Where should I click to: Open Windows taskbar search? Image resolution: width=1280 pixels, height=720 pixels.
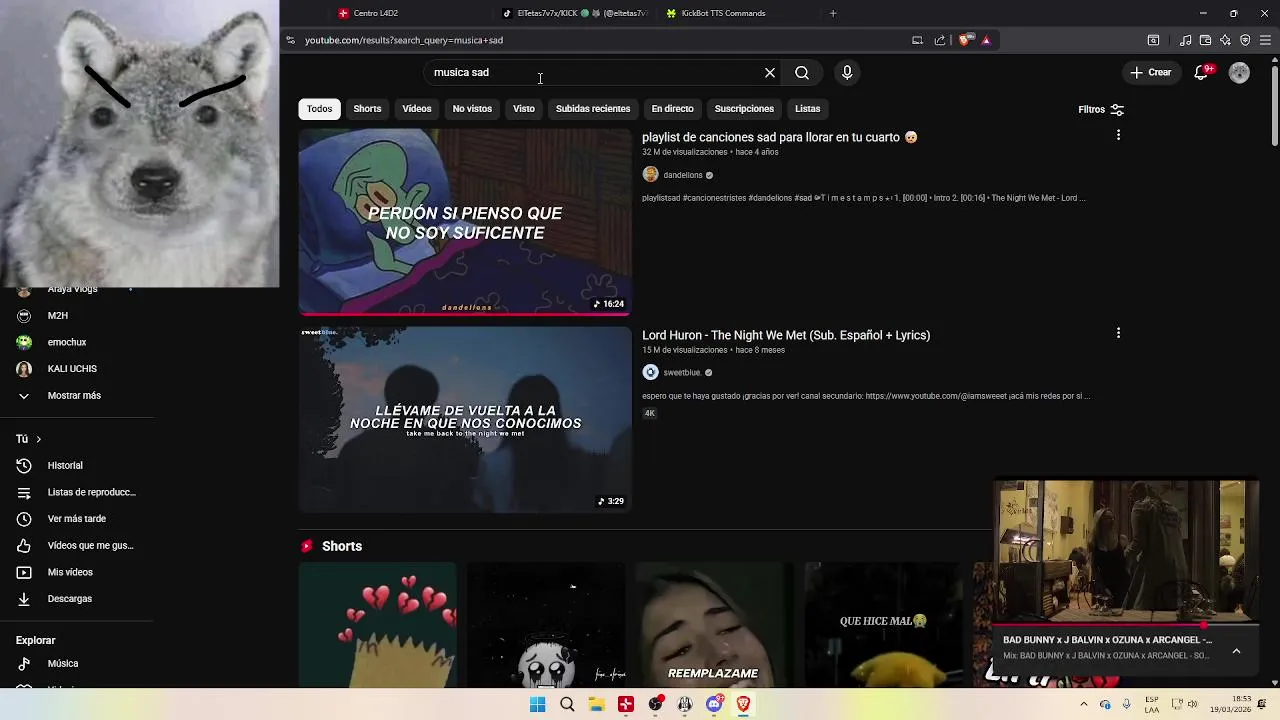[567, 704]
